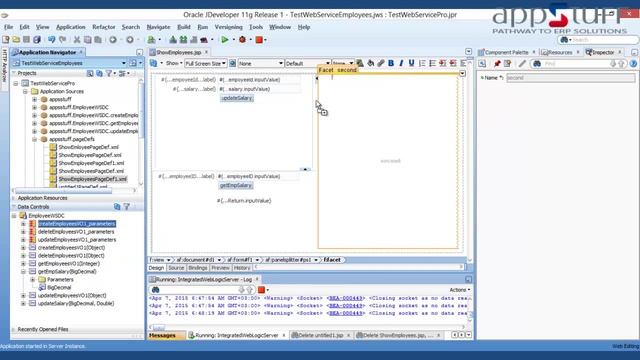Click the pin icon in Inspector toolbar

click(497, 64)
